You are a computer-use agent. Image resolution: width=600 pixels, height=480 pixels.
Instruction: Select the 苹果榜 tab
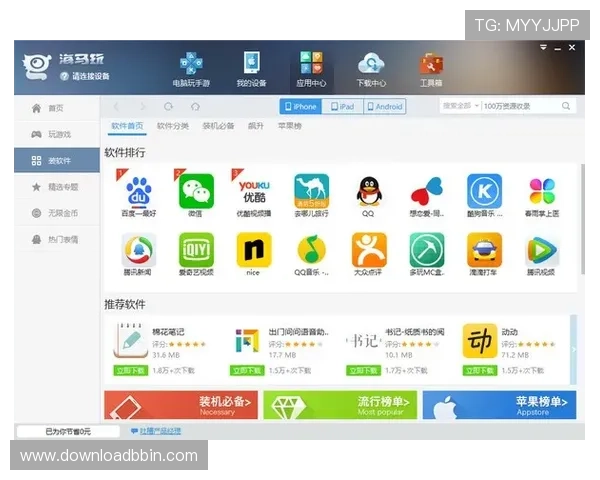pos(290,126)
